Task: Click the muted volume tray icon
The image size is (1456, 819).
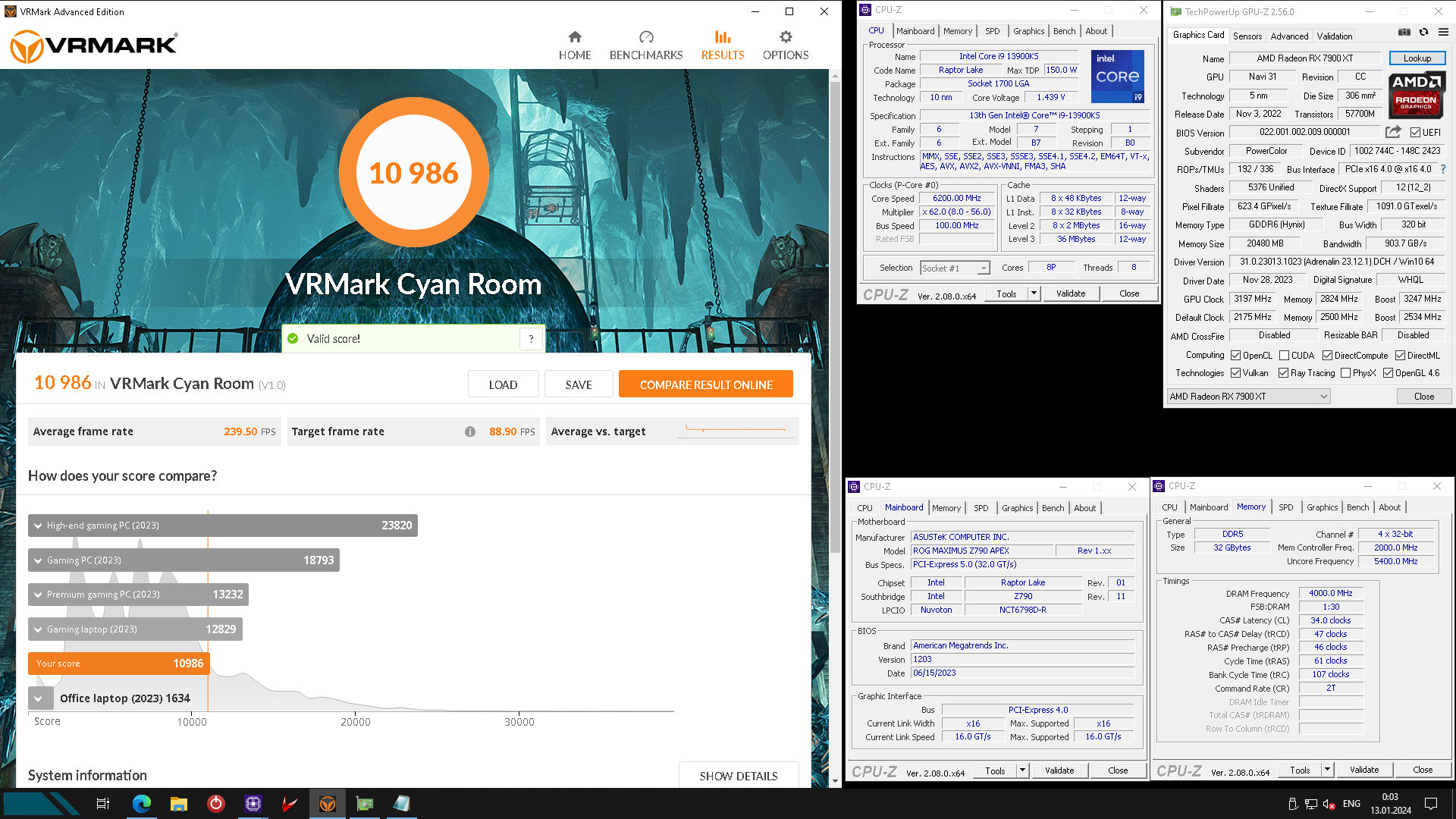Action: point(1329,804)
